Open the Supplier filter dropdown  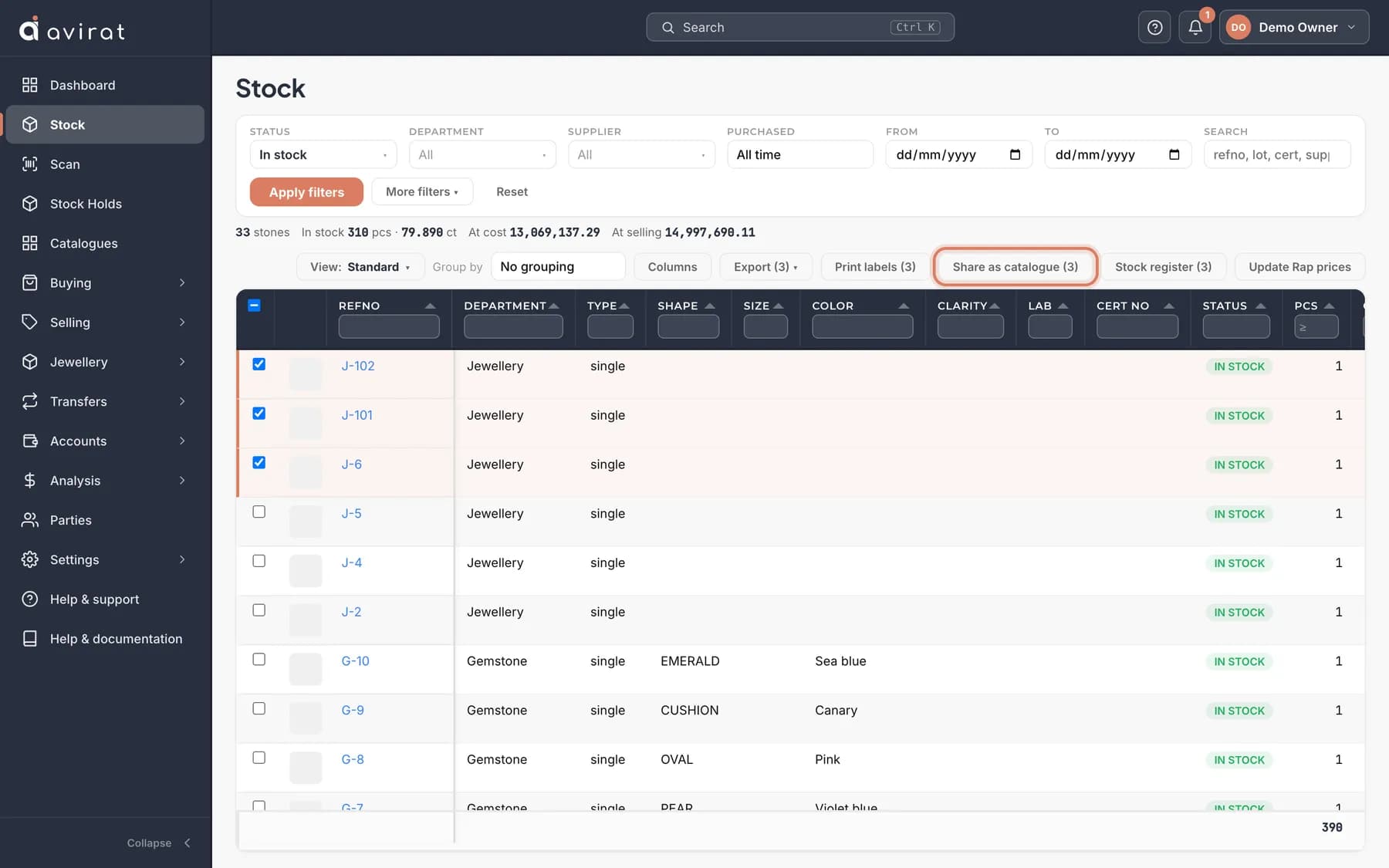coord(641,154)
